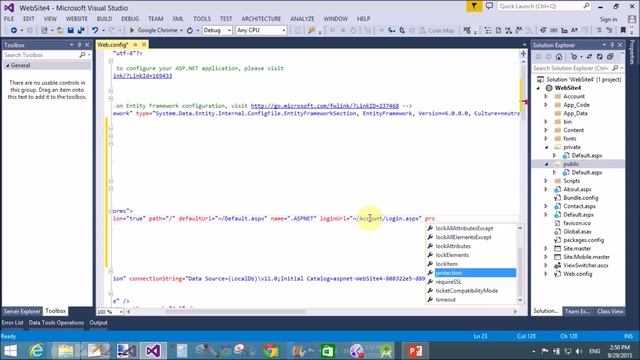Open the FILE menu
This screenshot has width=640, height=360.
(x=9, y=19)
